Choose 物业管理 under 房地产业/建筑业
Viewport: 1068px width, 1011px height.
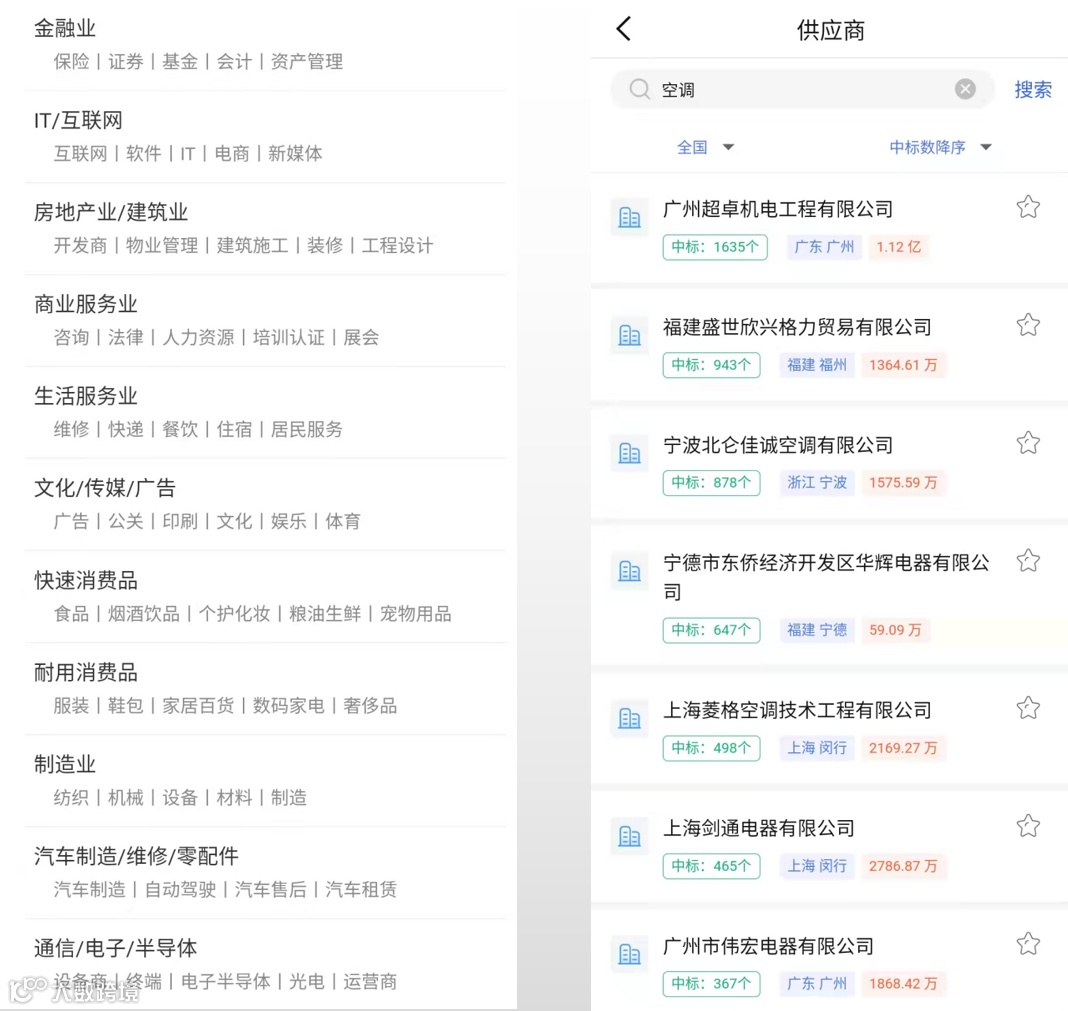[x=162, y=245]
